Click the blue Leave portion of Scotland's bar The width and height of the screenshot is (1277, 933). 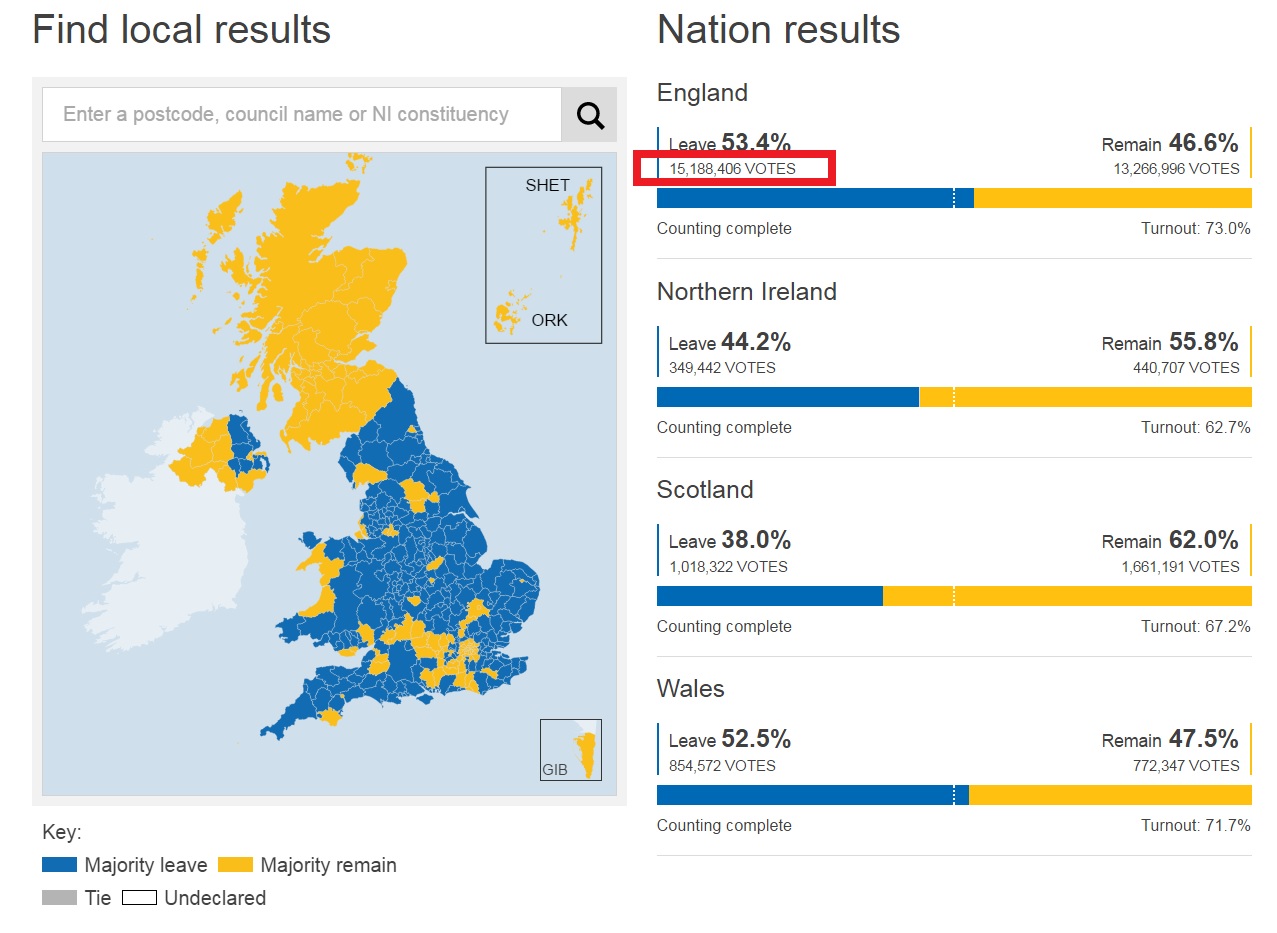(770, 596)
